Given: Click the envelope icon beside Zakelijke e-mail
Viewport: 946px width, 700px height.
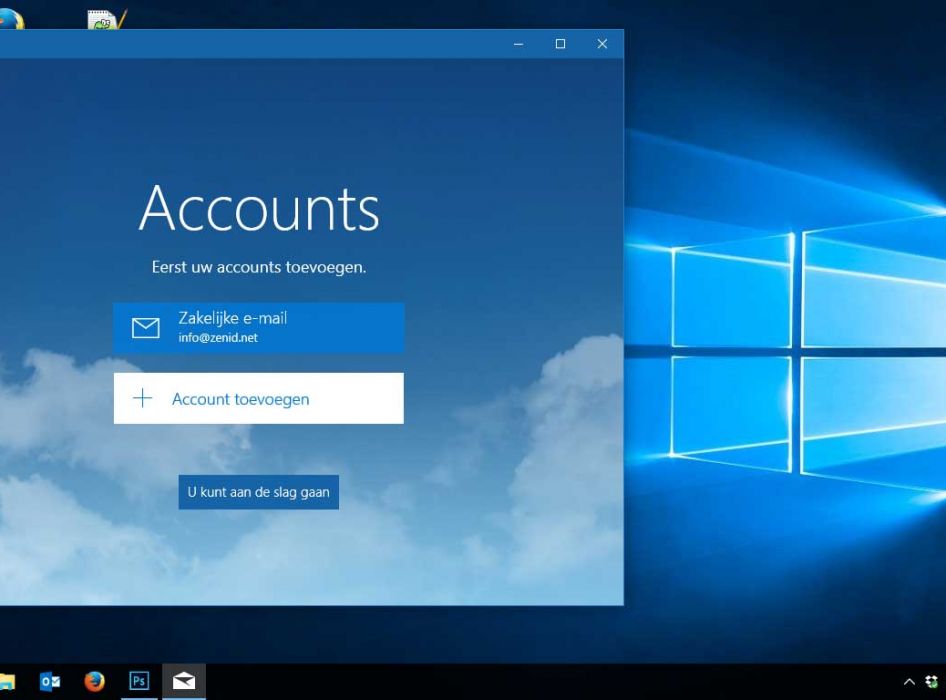Looking at the screenshot, I should (x=145, y=328).
